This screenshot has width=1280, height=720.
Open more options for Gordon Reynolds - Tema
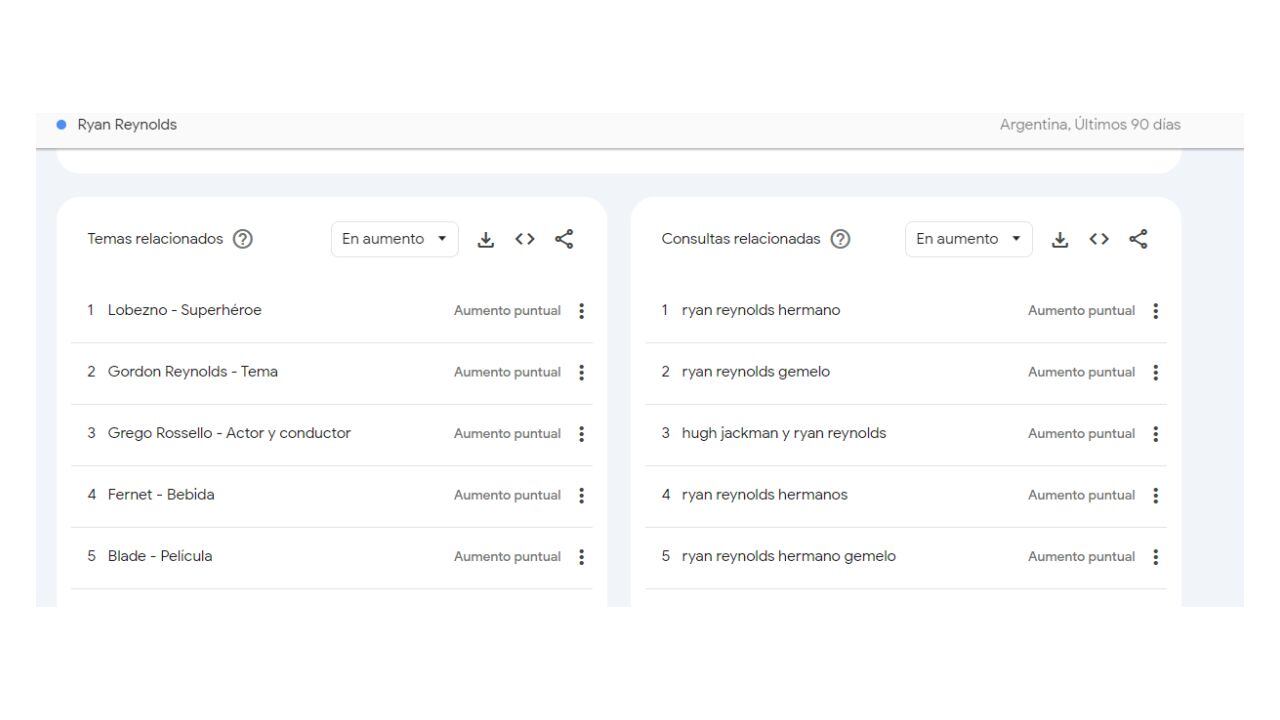582,372
